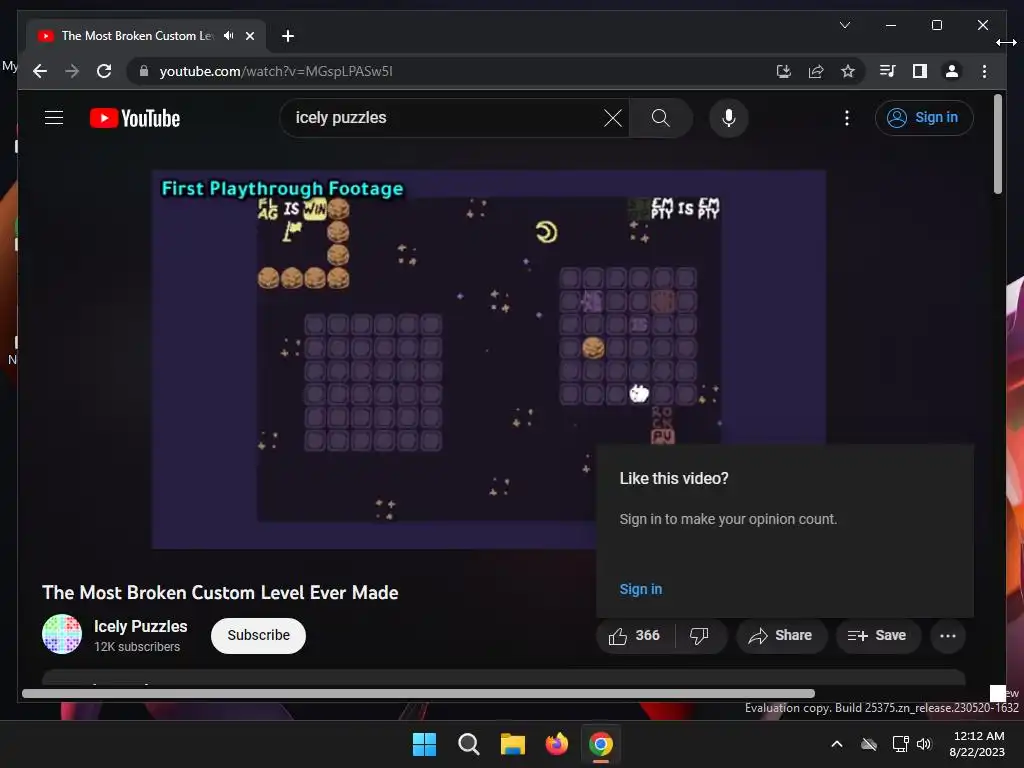Open File Explorer from taskbar
Viewport: 1024px width, 768px height.
click(513, 744)
